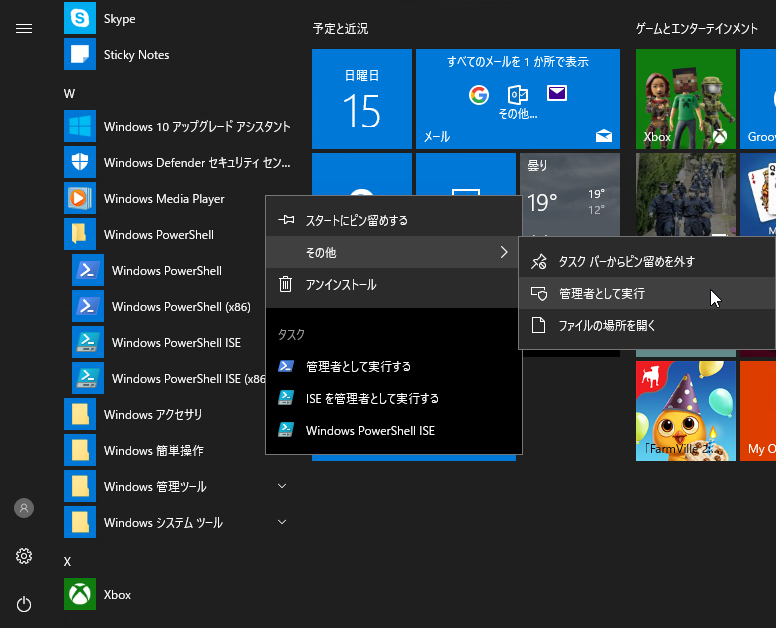Screen dimensions: 776x628
Task: Choose ISE を管理者として実行する task
Action: point(394,398)
